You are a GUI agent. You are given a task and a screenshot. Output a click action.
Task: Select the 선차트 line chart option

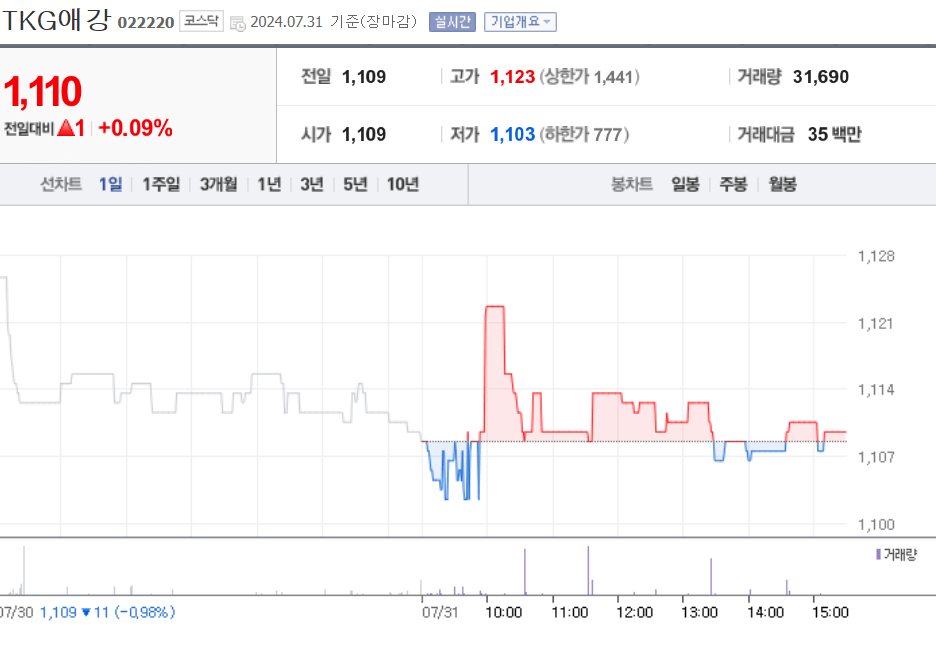60,184
